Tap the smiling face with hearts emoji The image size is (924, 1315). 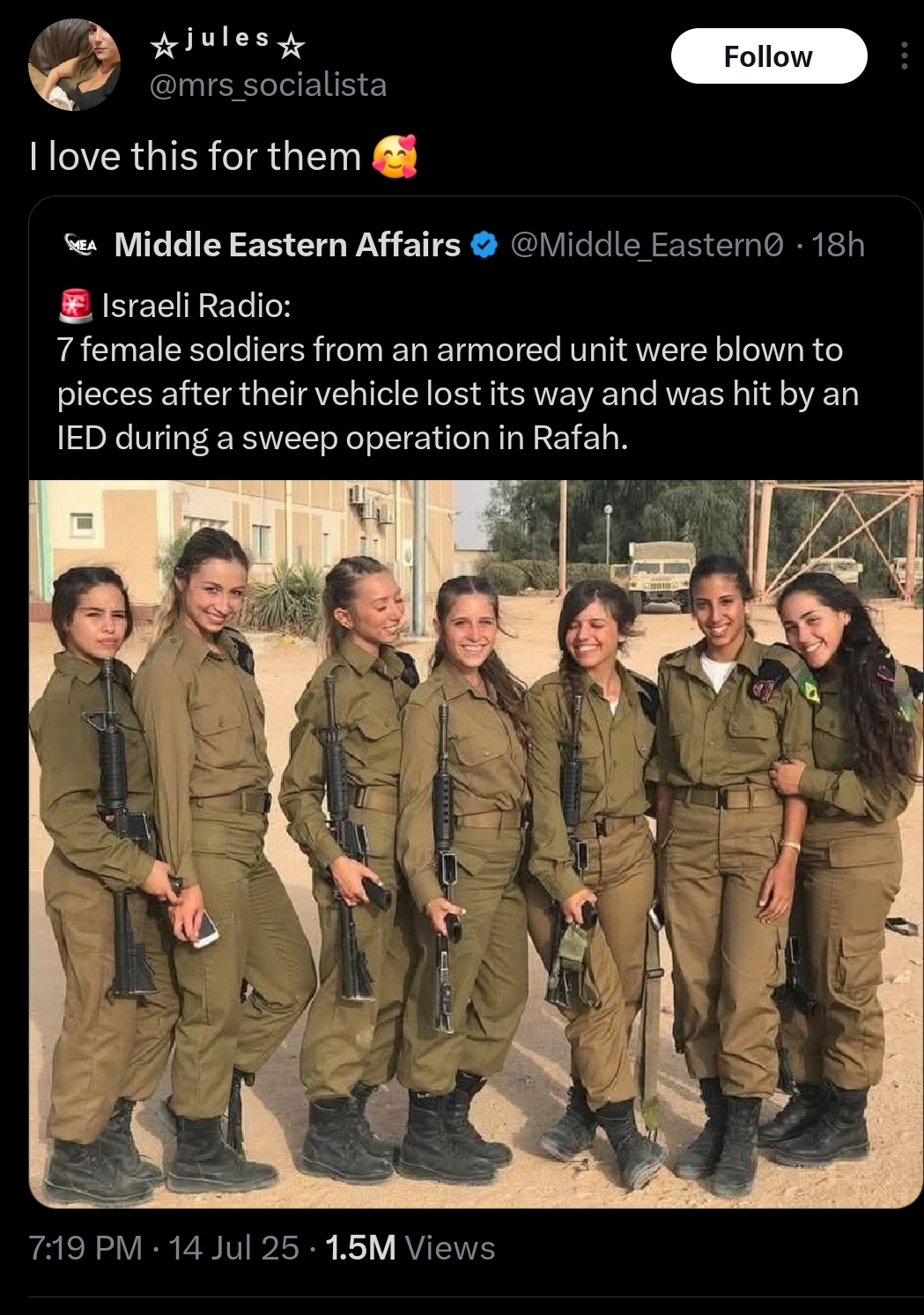394,157
